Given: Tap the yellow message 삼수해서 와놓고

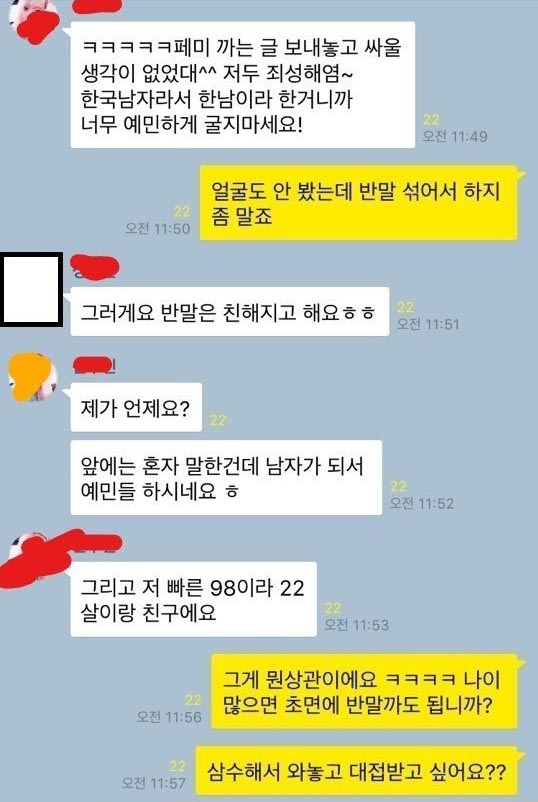Looking at the screenshot, I should click(x=356, y=771).
